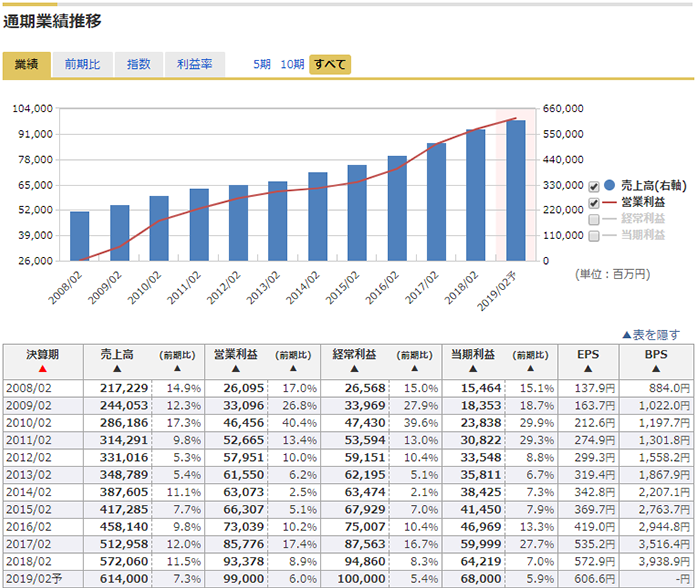Sort by 前期比 arrow next to 売上高
The height and width of the screenshot is (588, 696).
[178, 369]
